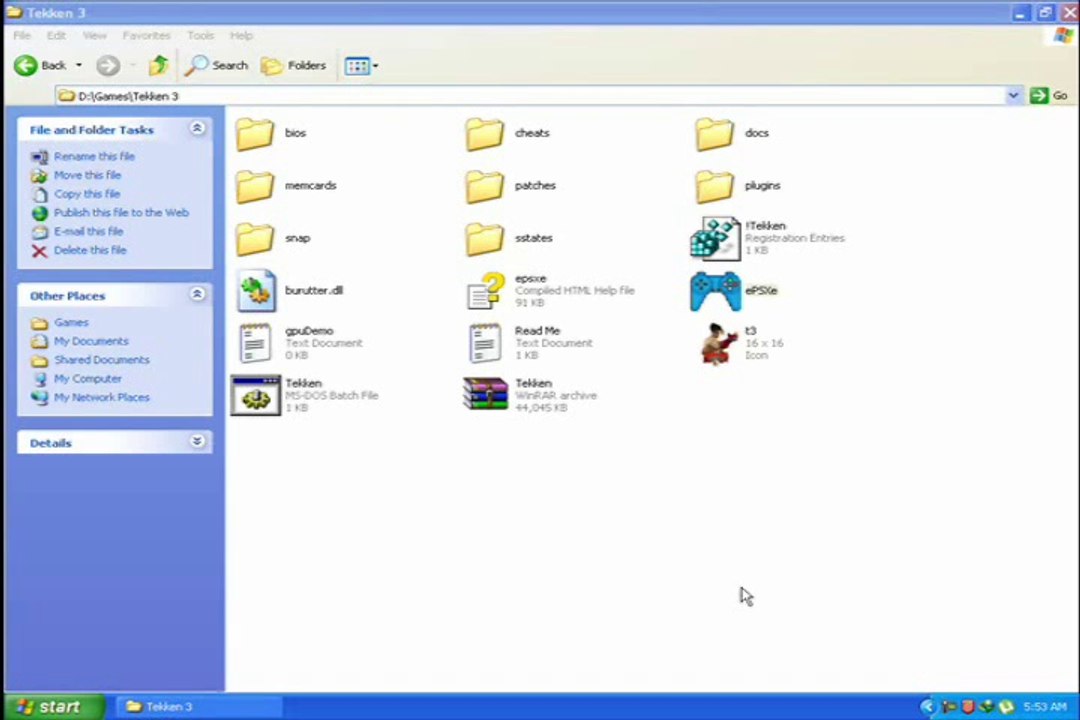Click the Go button

click(x=1049, y=96)
